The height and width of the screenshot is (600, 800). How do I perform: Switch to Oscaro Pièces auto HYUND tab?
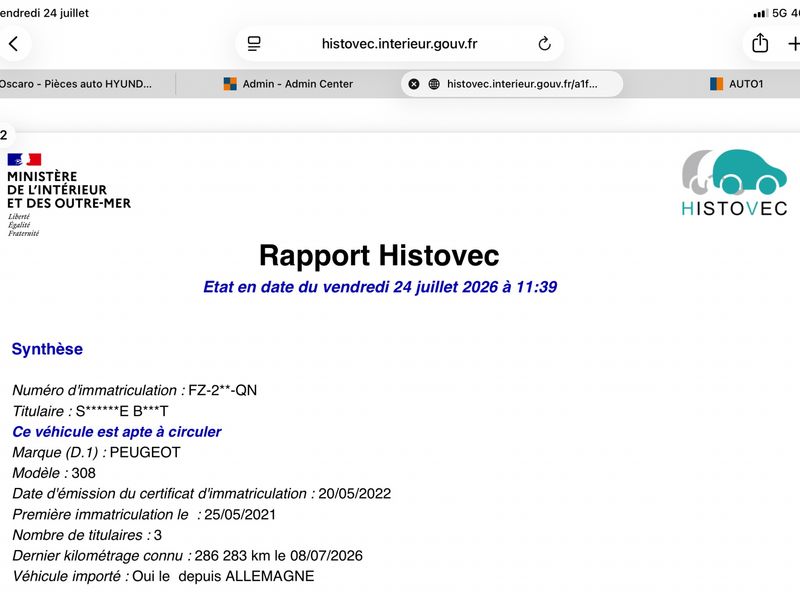(77, 84)
